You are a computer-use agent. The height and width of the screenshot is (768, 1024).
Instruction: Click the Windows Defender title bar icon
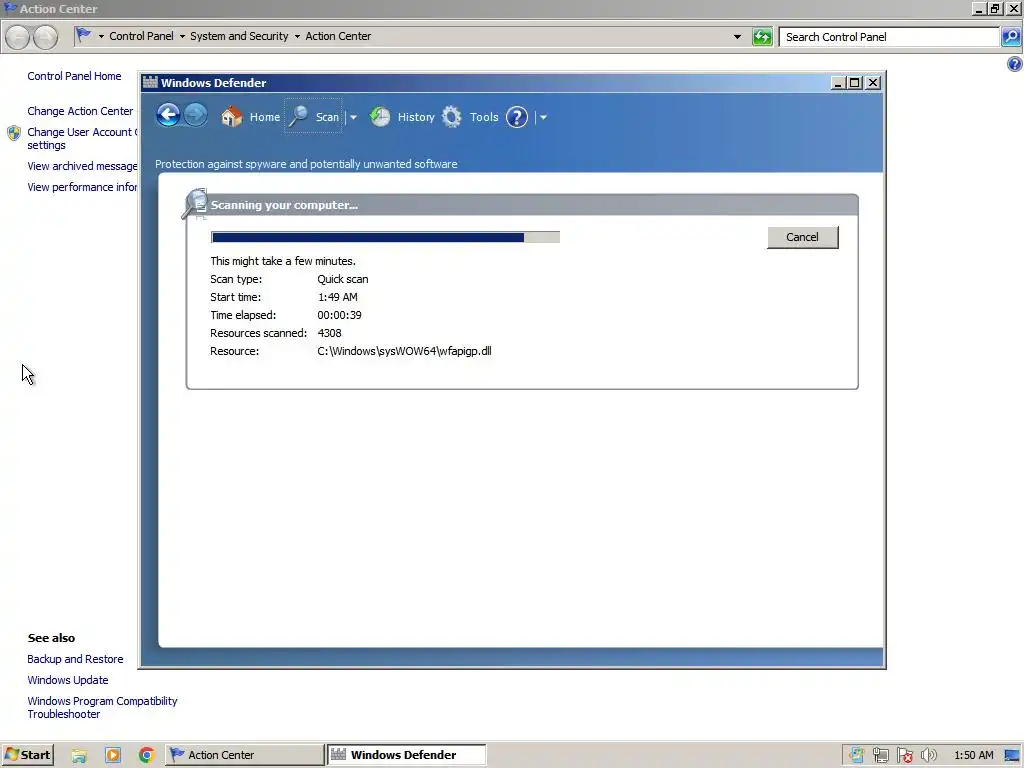click(x=150, y=82)
